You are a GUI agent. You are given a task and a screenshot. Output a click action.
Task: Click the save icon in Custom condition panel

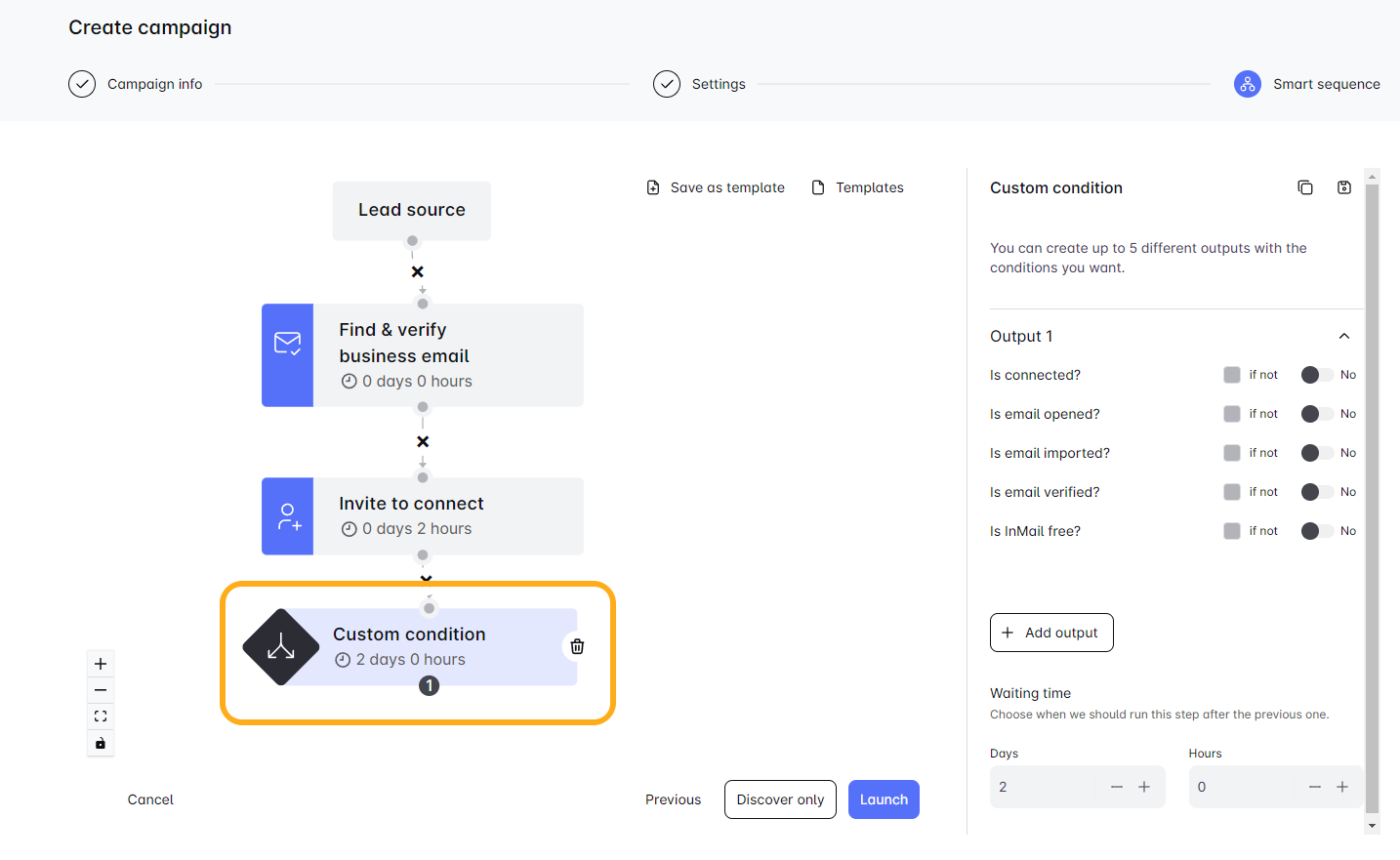point(1343,187)
